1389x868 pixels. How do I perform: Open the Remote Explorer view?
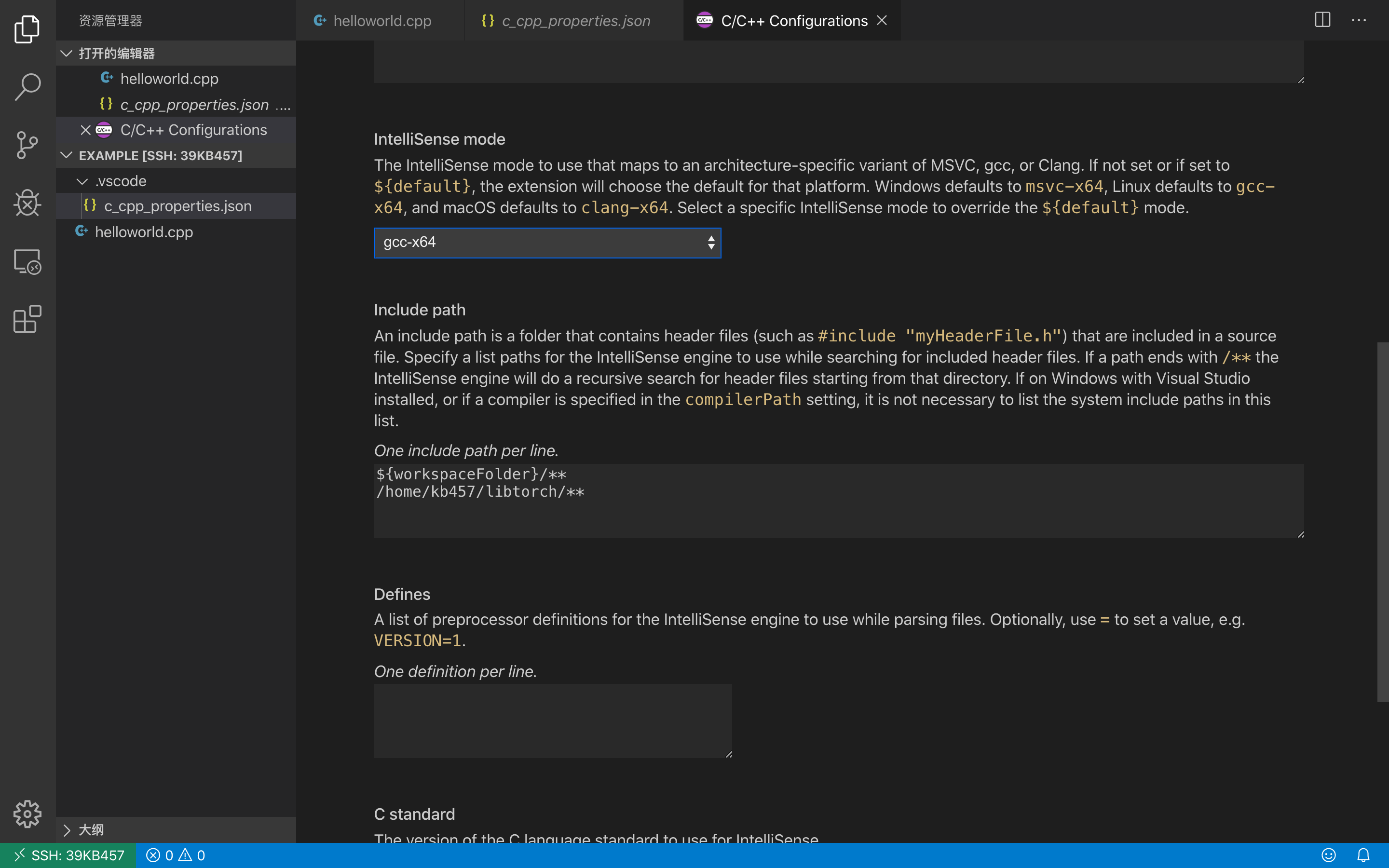point(27,262)
